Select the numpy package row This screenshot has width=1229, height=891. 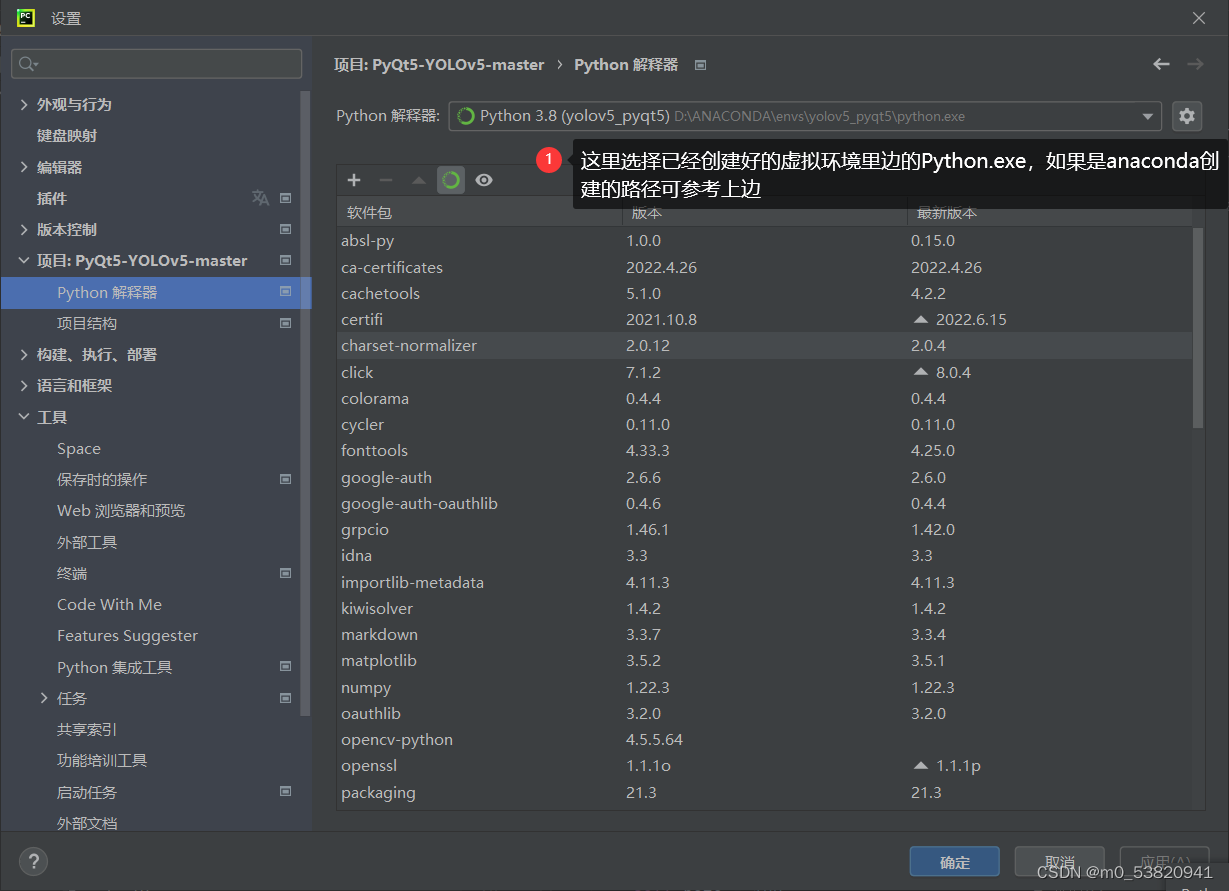(x=764, y=688)
